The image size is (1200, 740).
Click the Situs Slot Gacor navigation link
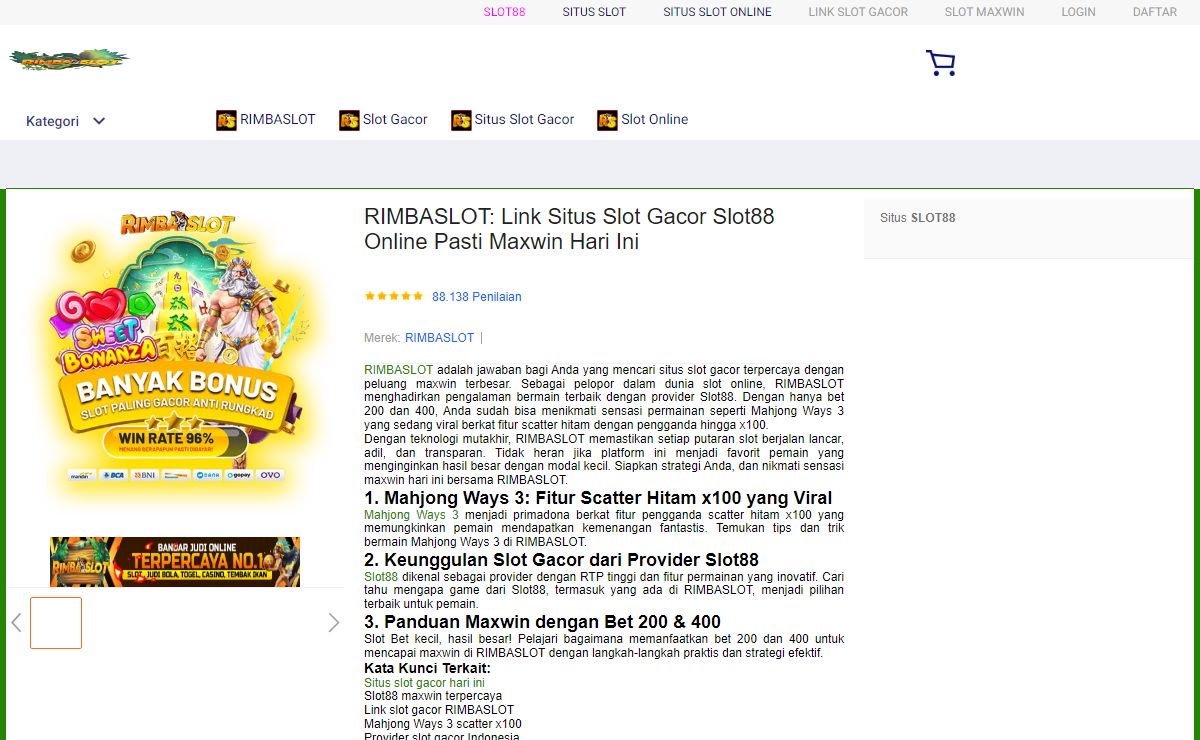click(x=524, y=119)
